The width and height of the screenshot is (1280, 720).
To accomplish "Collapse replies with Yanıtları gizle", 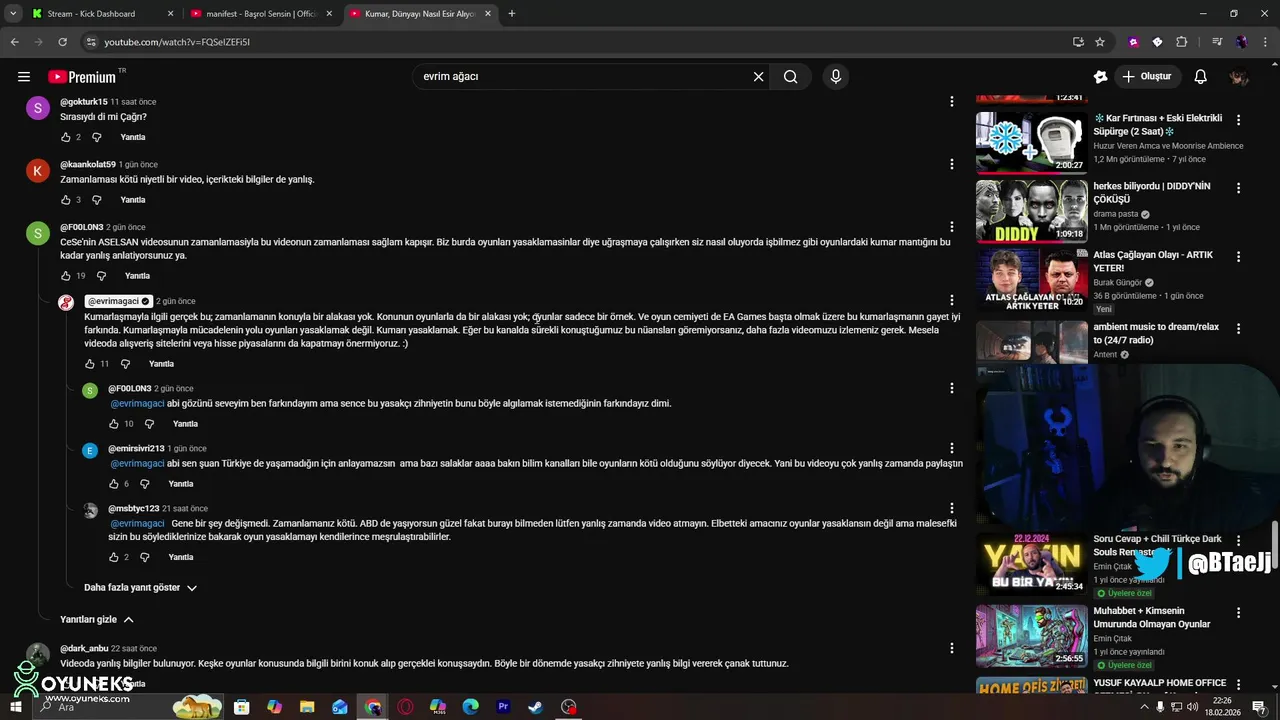I will (x=97, y=620).
